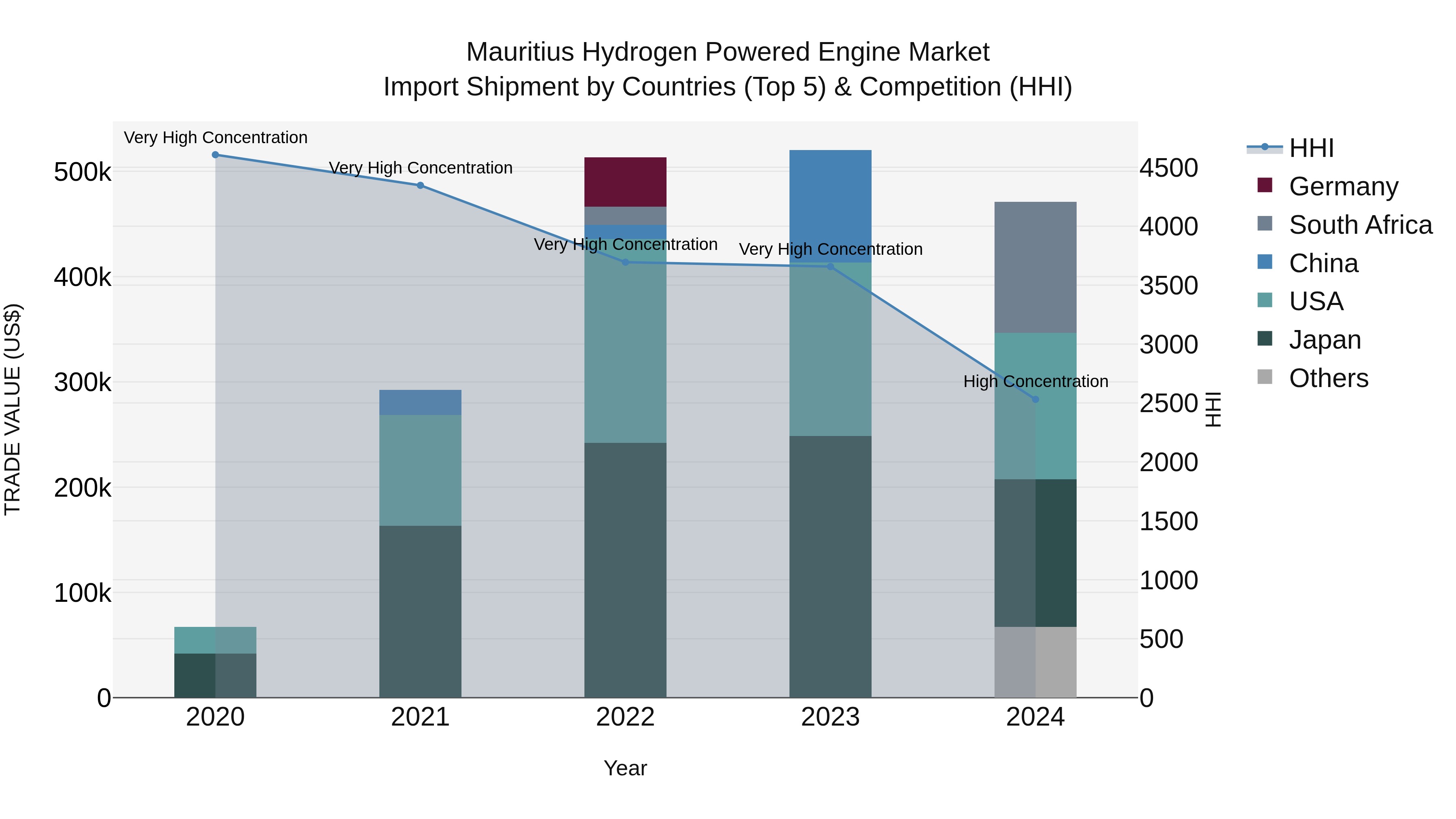Click the Others segment in 2024 bar
This screenshot has height=819, width=1456.
[x=1035, y=662]
